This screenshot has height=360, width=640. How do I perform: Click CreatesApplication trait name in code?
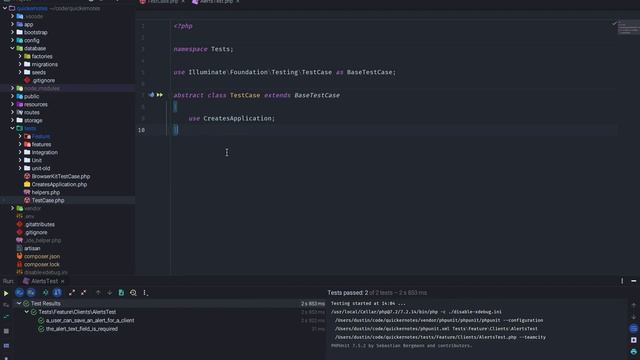click(x=237, y=118)
